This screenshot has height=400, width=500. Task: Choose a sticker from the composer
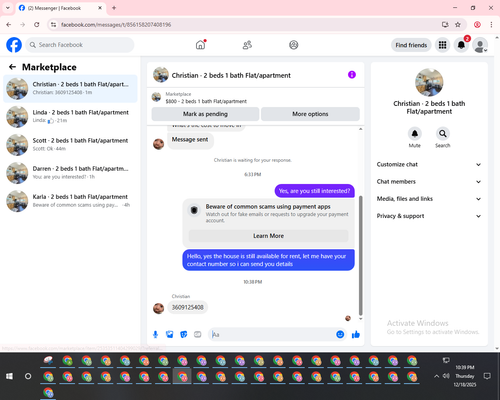(x=184, y=334)
